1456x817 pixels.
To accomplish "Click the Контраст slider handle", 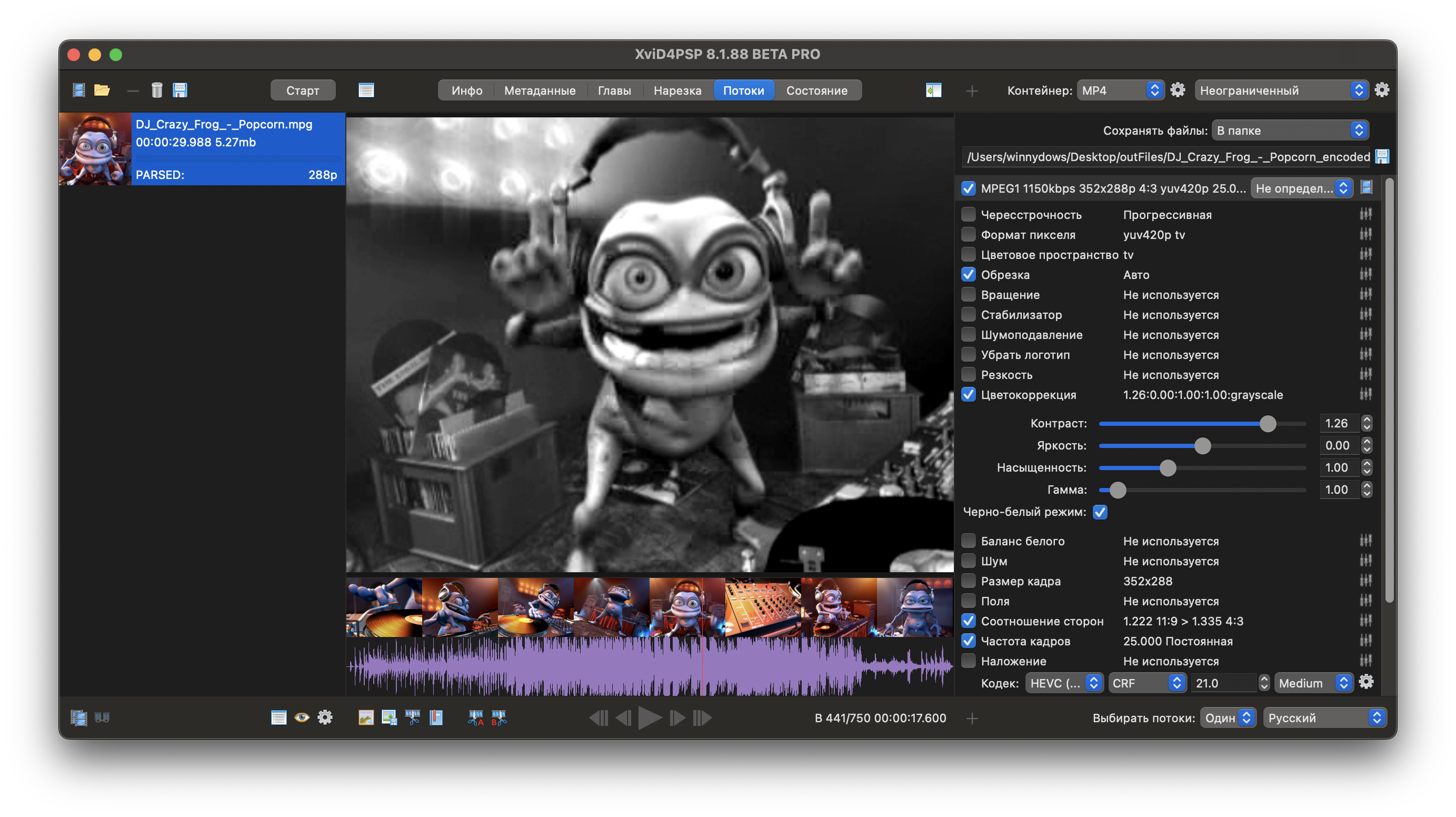I will [x=1268, y=423].
